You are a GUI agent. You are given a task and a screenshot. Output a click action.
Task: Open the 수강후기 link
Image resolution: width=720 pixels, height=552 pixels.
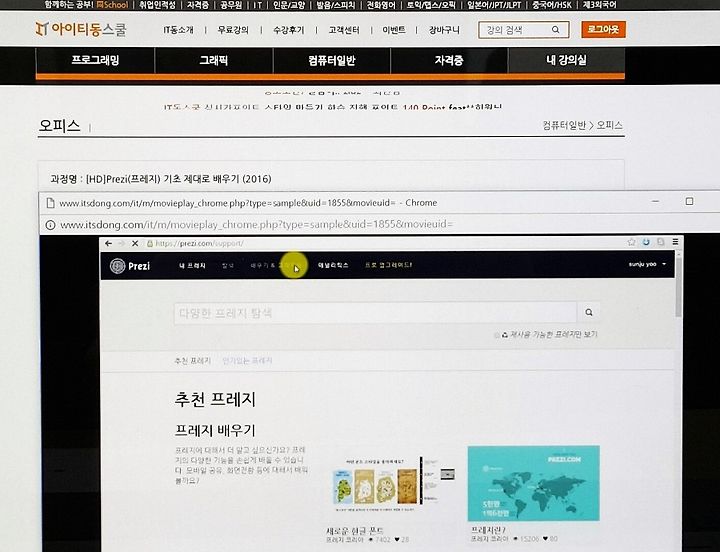(x=288, y=30)
